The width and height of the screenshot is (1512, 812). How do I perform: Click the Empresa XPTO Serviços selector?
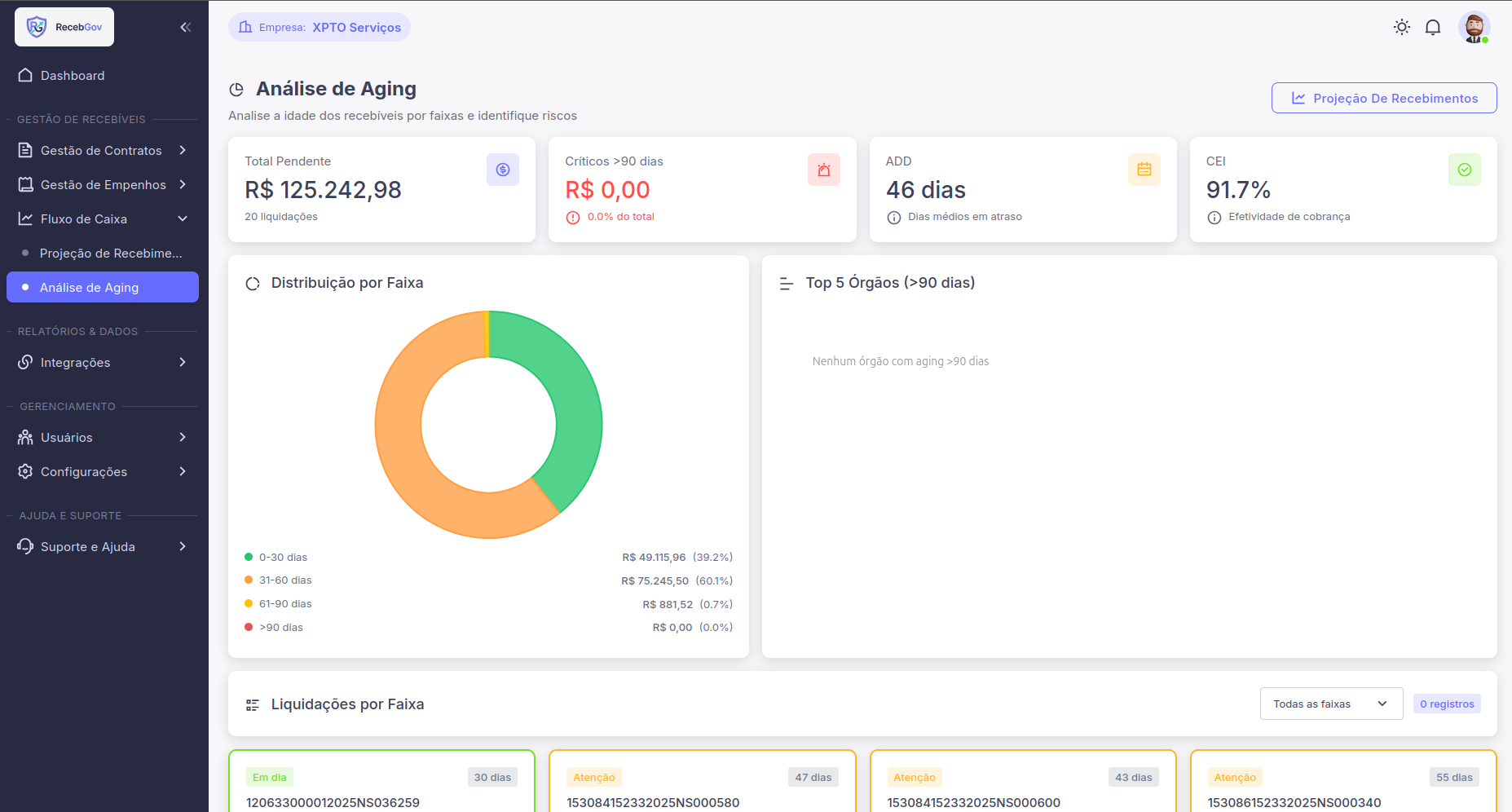click(x=320, y=27)
